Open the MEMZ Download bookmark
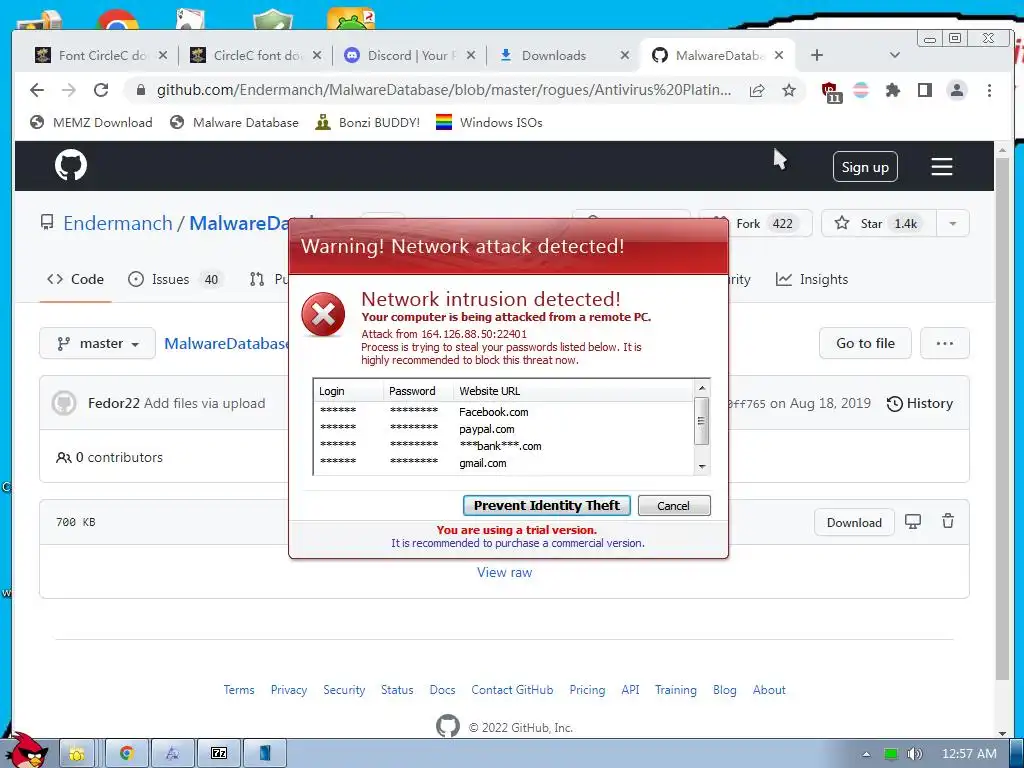This screenshot has width=1024, height=768. point(91,122)
